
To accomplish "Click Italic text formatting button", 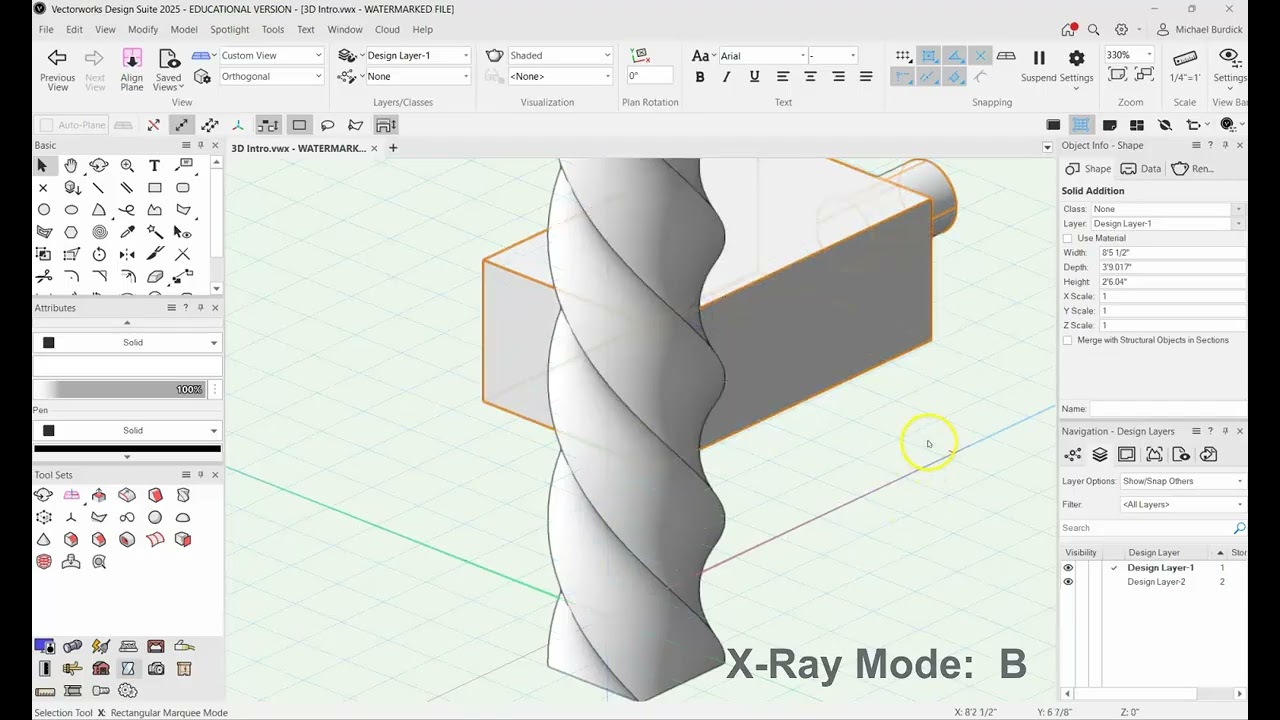I will [727, 77].
